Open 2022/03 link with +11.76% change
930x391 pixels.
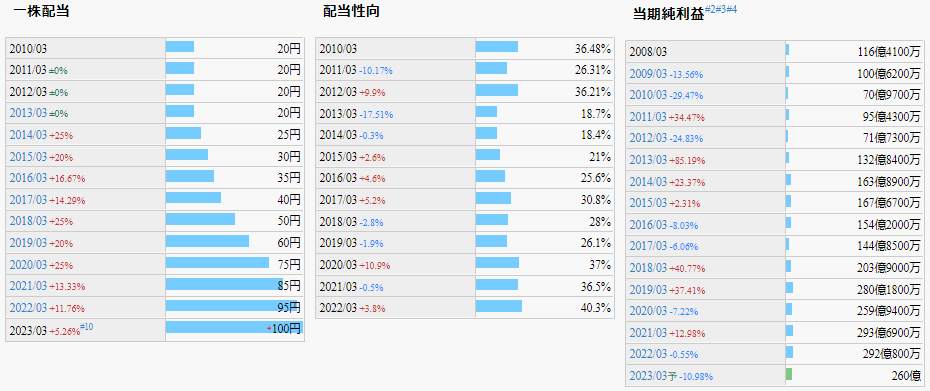coord(28,307)
